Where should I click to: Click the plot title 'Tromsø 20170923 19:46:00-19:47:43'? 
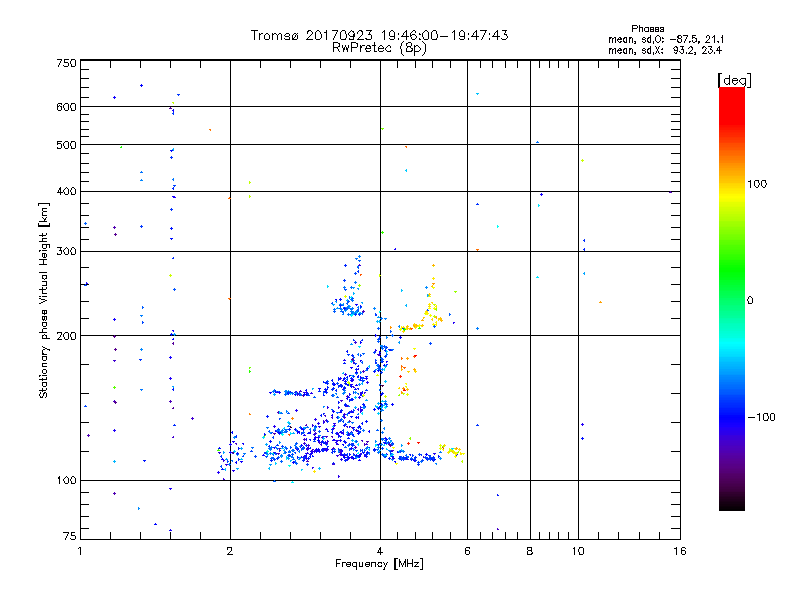[x=379, y=35]
